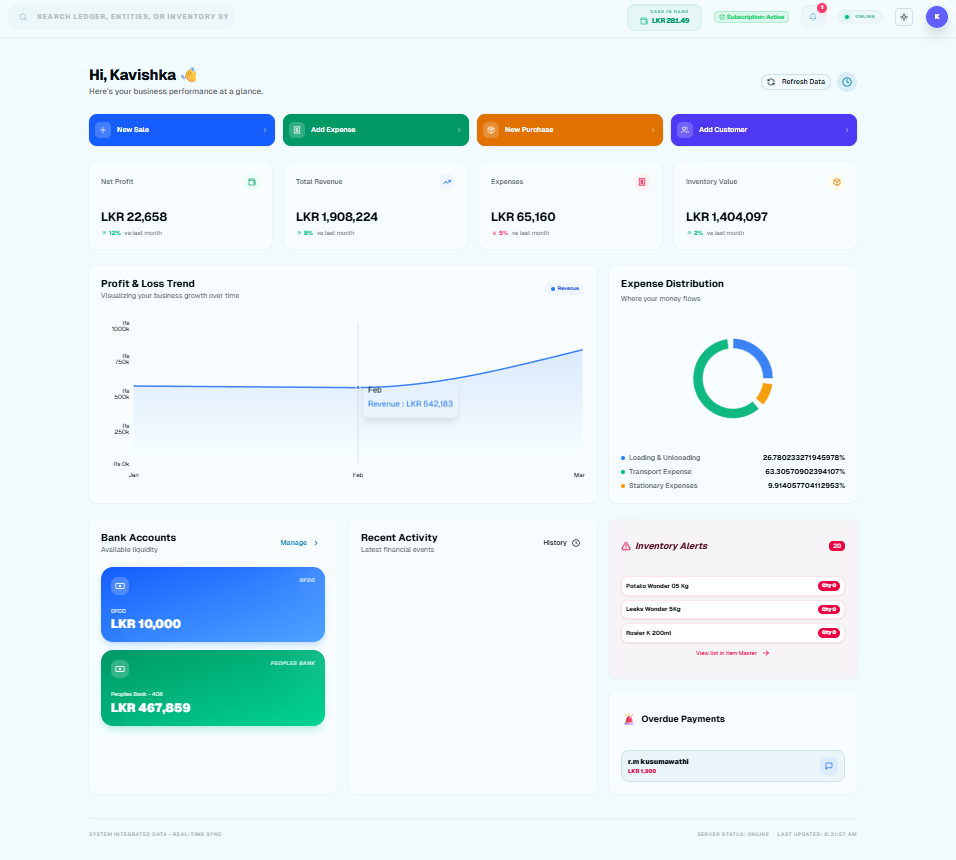This screenshot has width=956, height=860.
Task: Click the Inventory Value box icon
Action: (x=836, y=182)
